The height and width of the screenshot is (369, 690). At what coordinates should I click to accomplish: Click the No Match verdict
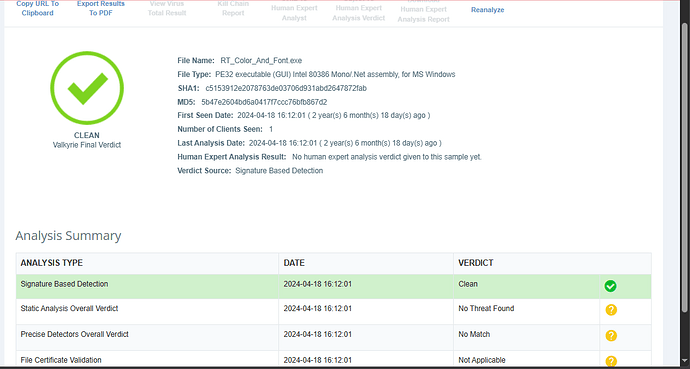[474, 334]
